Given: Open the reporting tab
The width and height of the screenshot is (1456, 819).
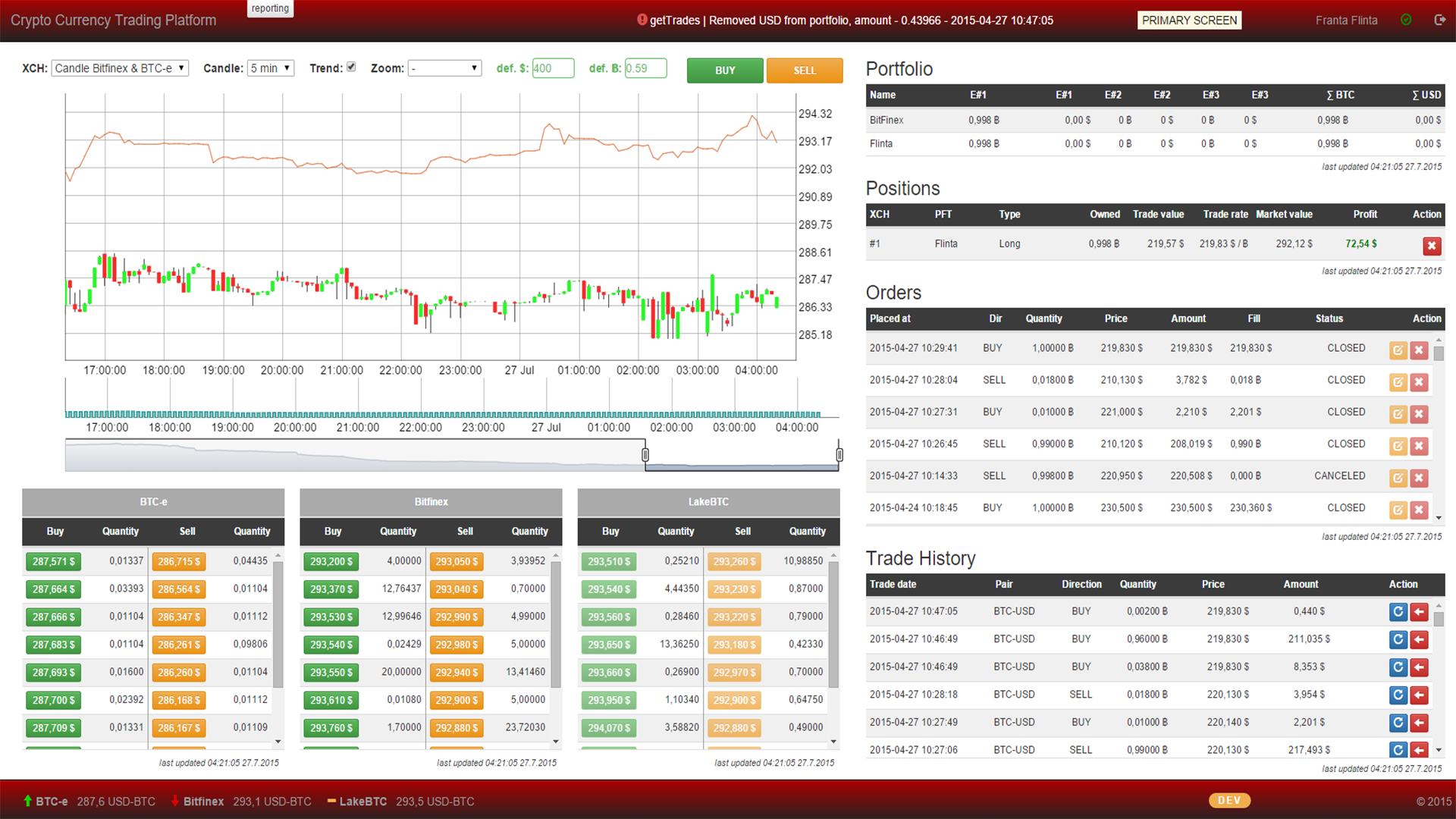Looking at the screenshot, I should point(270,8).
